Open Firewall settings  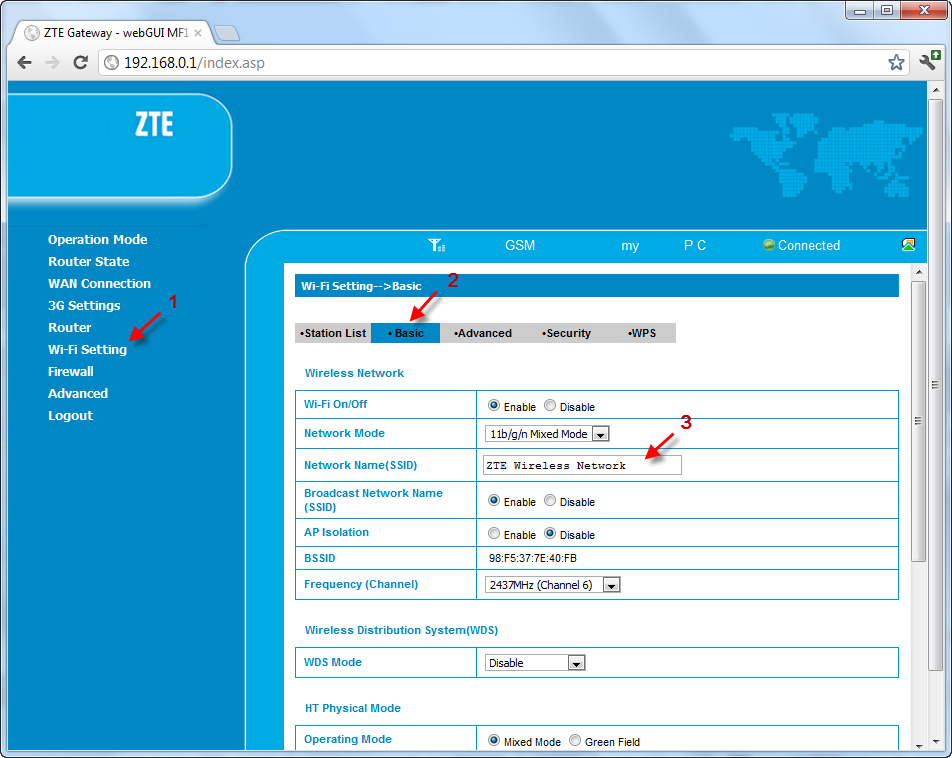[71, 371]
